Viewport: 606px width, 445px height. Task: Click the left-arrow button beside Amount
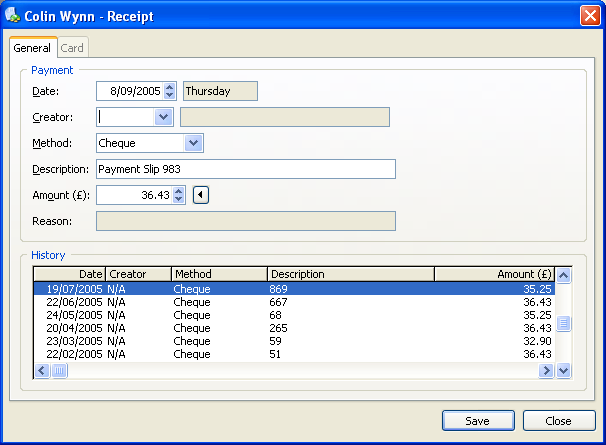click(201, 195)
